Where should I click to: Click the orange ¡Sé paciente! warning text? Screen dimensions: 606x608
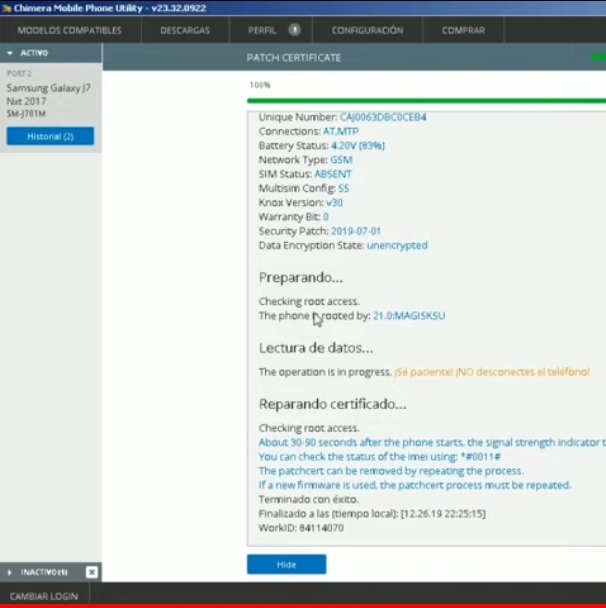pyautogui.click(x=492, y=372)
